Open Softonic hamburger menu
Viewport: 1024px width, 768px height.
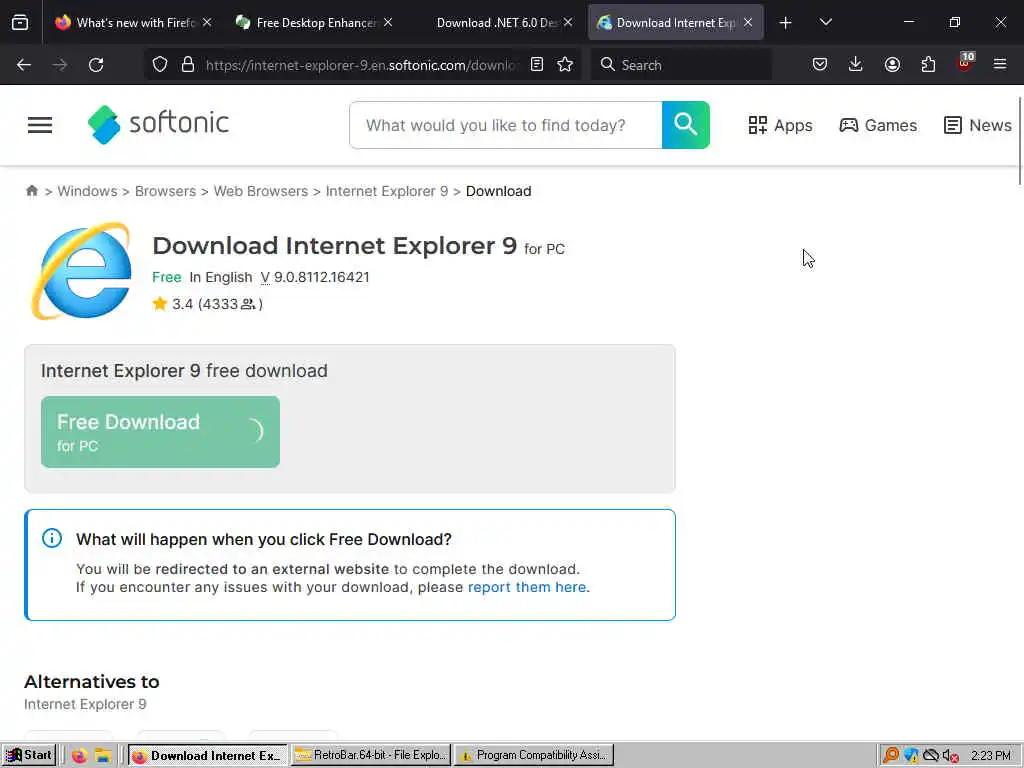(x=40, y=125)
